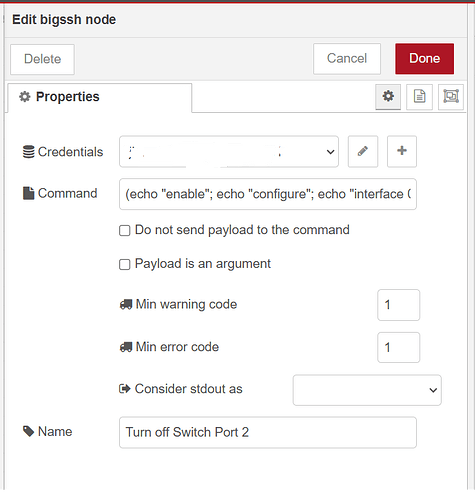Edit the Min warning code value
The height and width of the screenshot is (500, 475).
coord(398,305)
